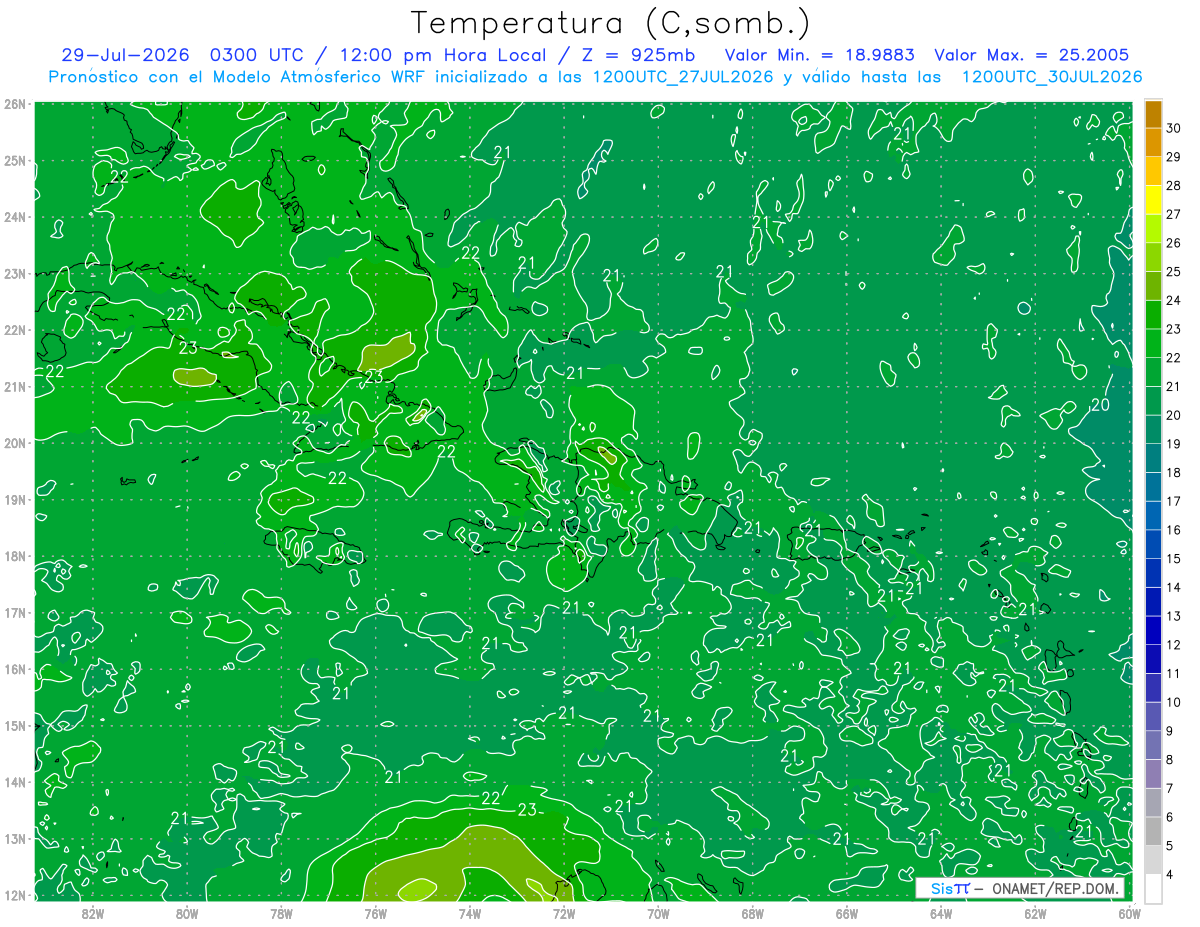
Task: Click the colorbar label '12'
Action: point(1174,645)
